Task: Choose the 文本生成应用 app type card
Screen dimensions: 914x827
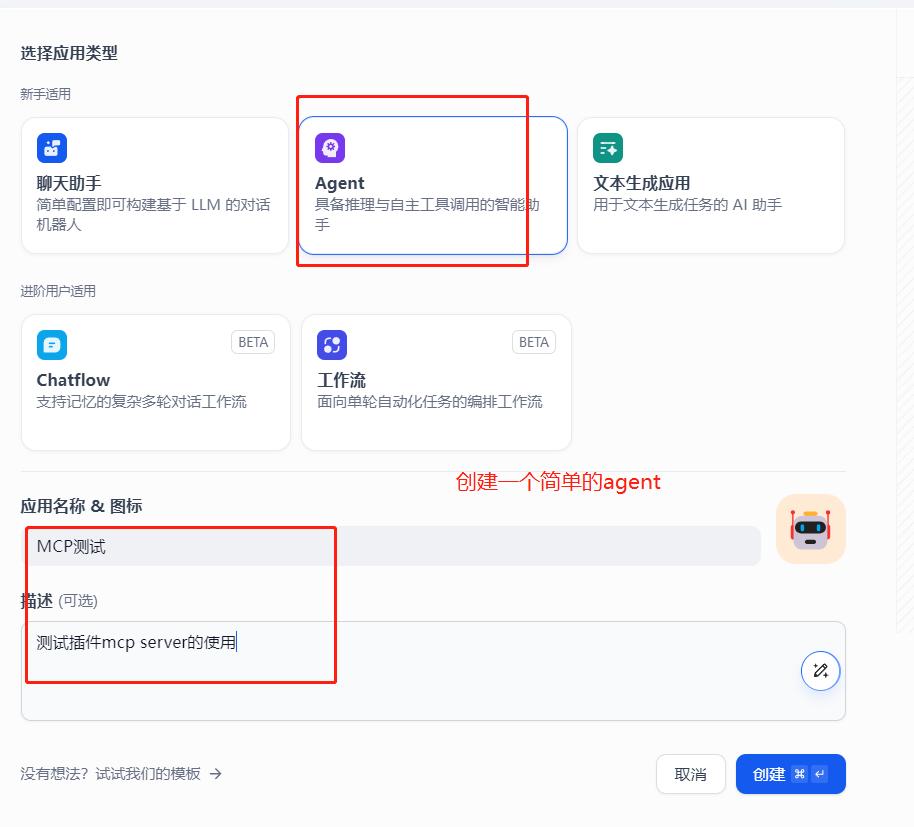Action: click(710, 186)
